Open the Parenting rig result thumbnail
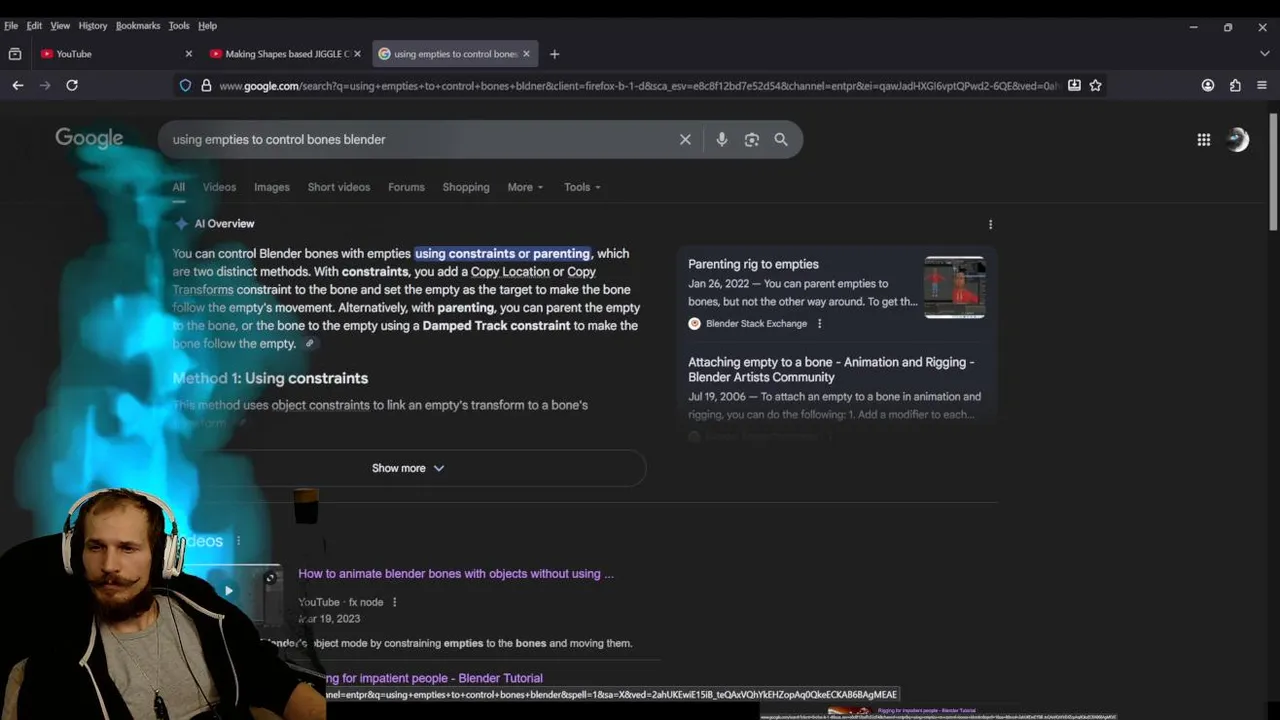The image size is (1280, 720). coord(954,288)
